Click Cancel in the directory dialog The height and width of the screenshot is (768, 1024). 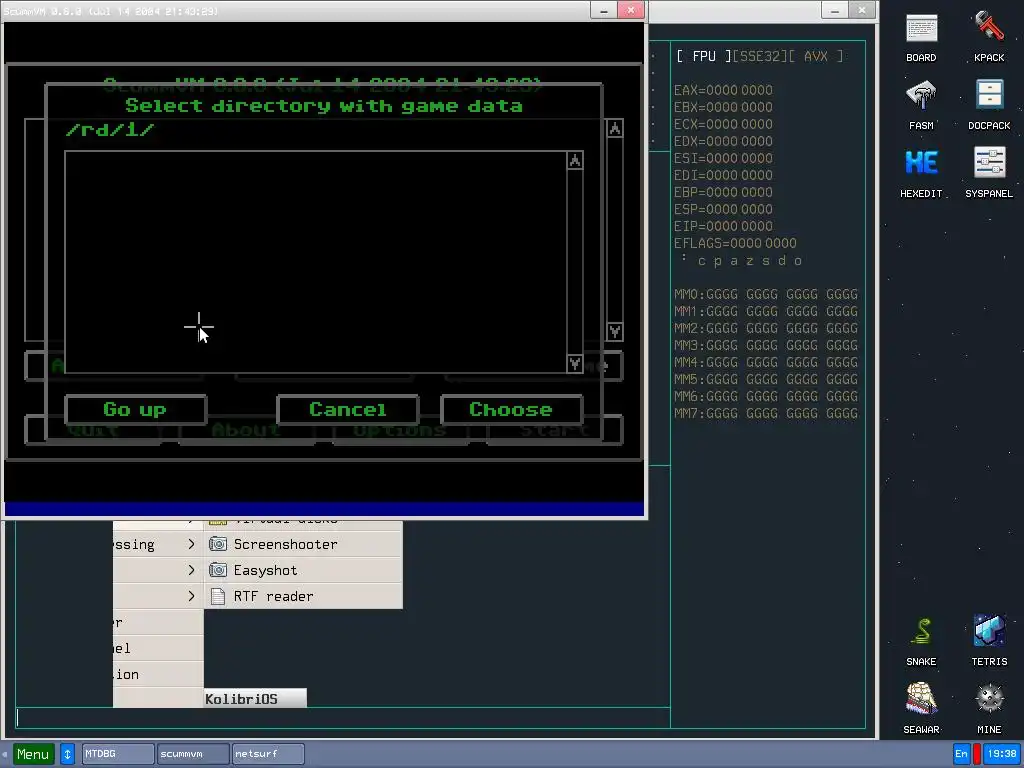(347, 409)
